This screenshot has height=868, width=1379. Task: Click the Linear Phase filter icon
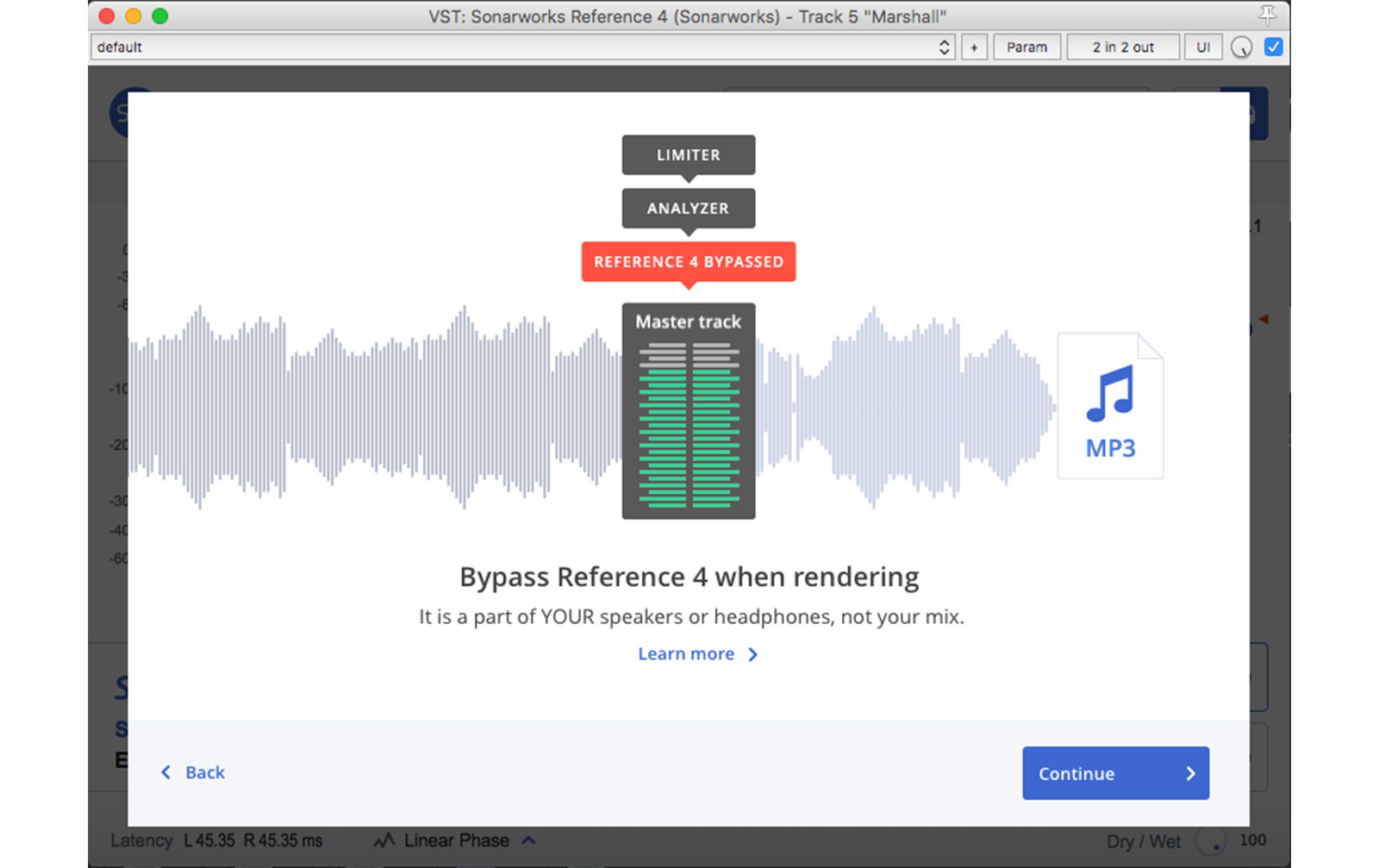(384, 840)
